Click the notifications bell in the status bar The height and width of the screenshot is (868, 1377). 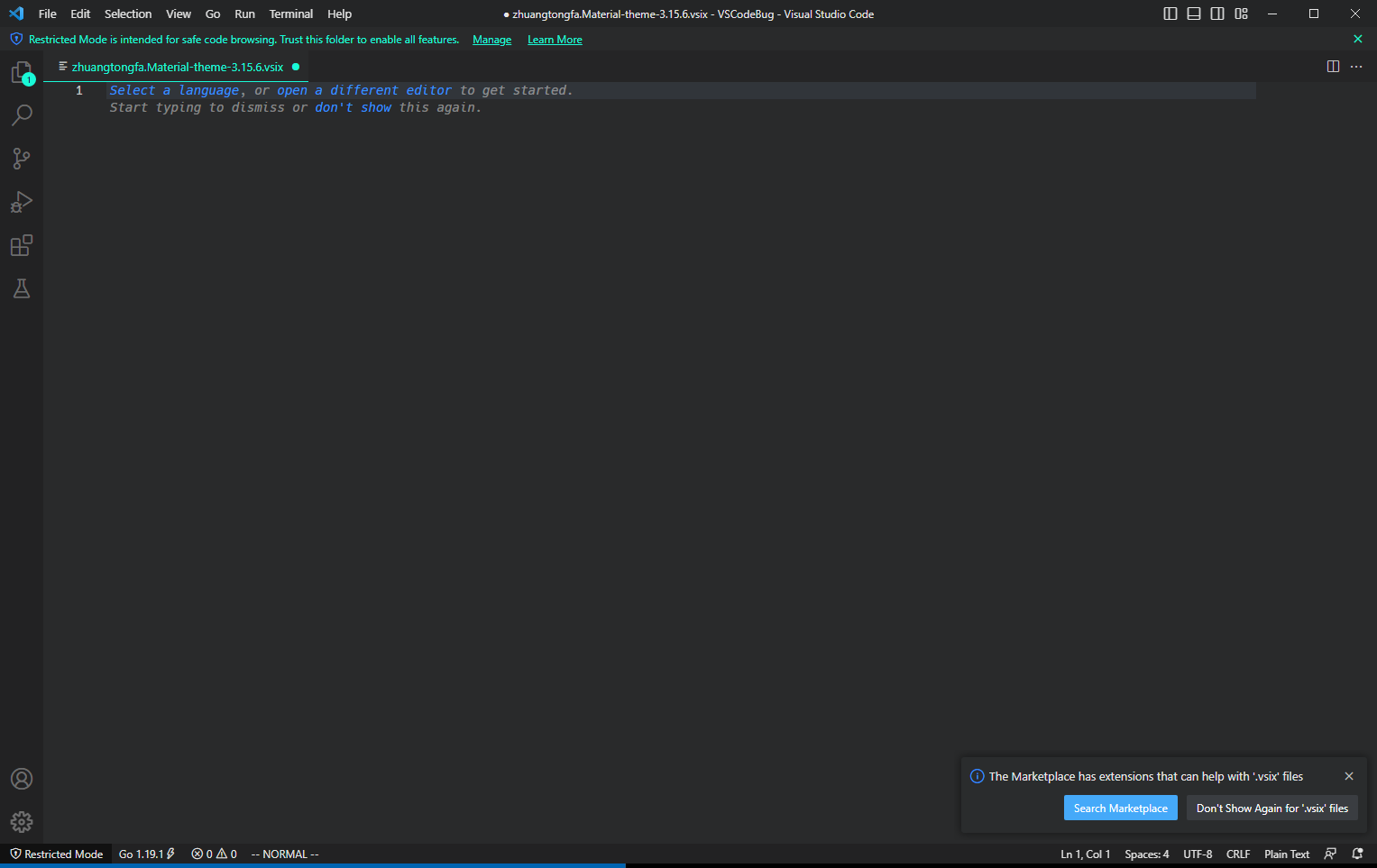[1357, 854]
